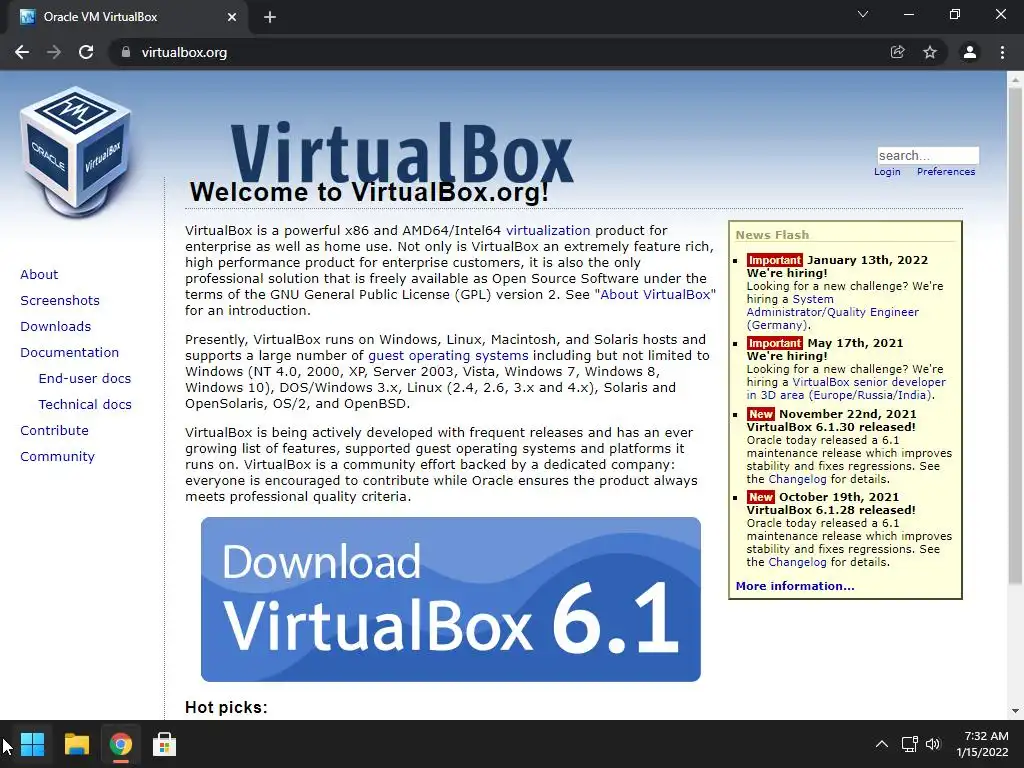Click the "January 13th, 2022" date
This screenshot has width=1024, height=768.
point(867,260)
